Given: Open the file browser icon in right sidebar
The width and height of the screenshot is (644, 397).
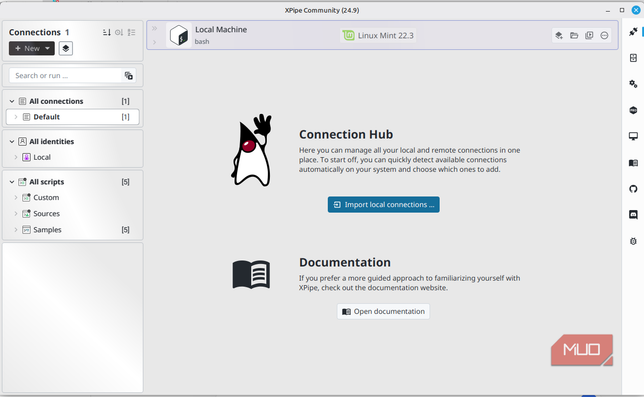Looking at the screenshot, I should [x=633, y=58].
